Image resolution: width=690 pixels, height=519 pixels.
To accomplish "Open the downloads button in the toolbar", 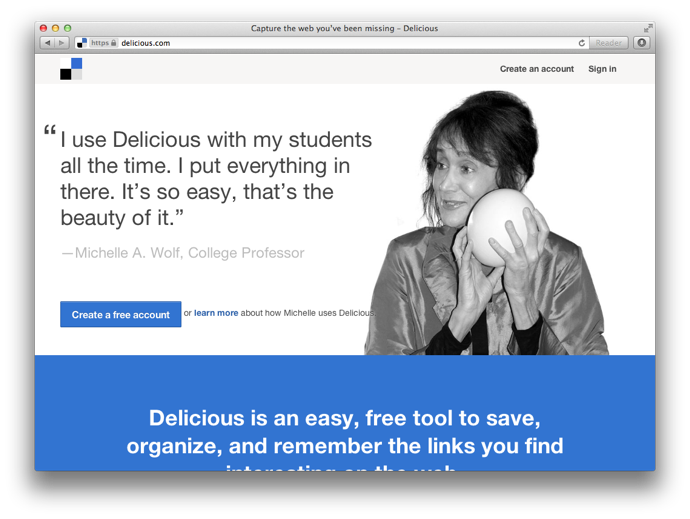I will [642, 43].
